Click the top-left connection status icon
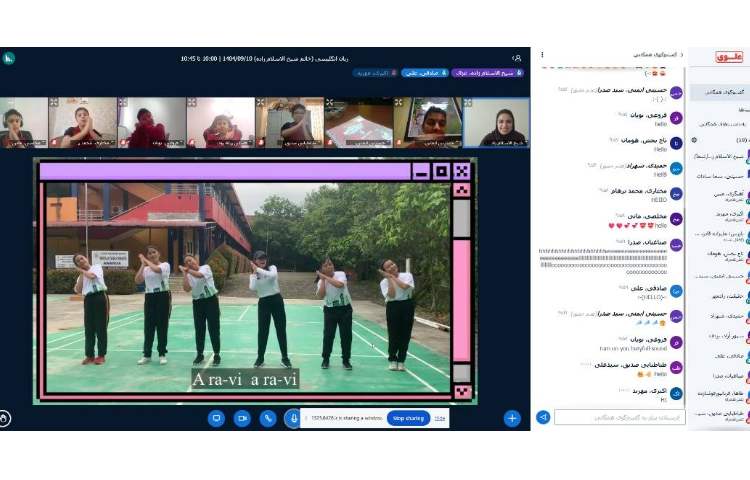The image size is (750, 480). coord(9,58)
